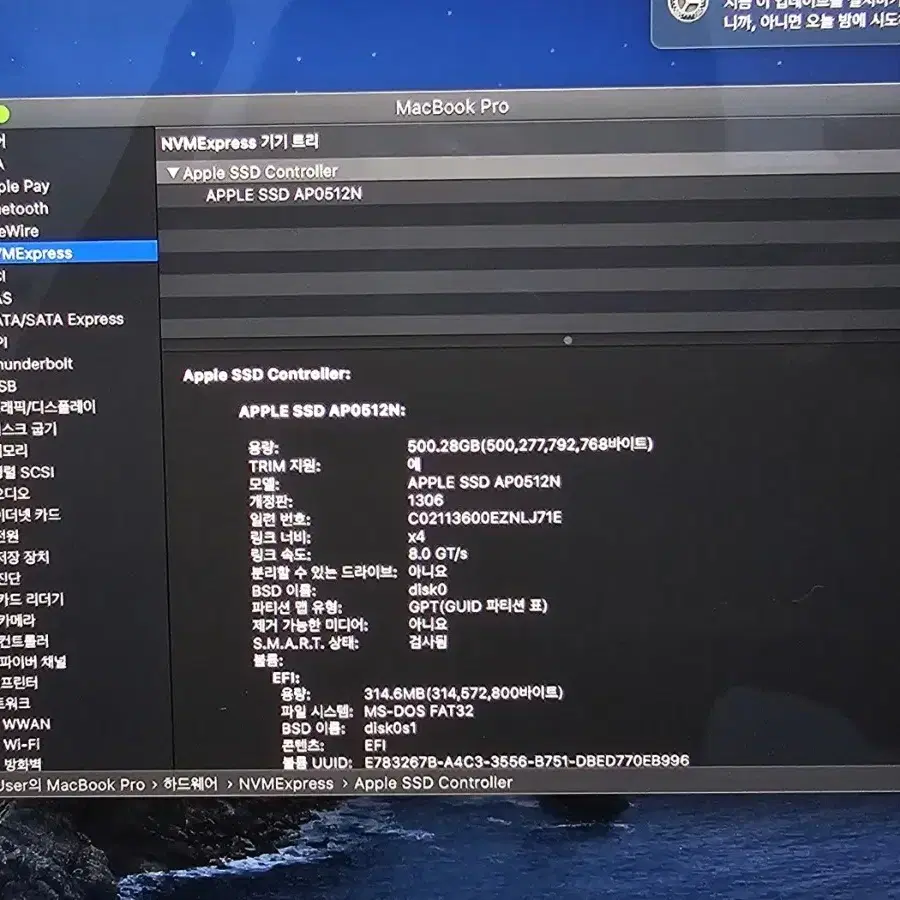This screenshot has height=900, width=900.
Task: Select Bluetooth in the sidebar
Action: (x=25, y=209)
